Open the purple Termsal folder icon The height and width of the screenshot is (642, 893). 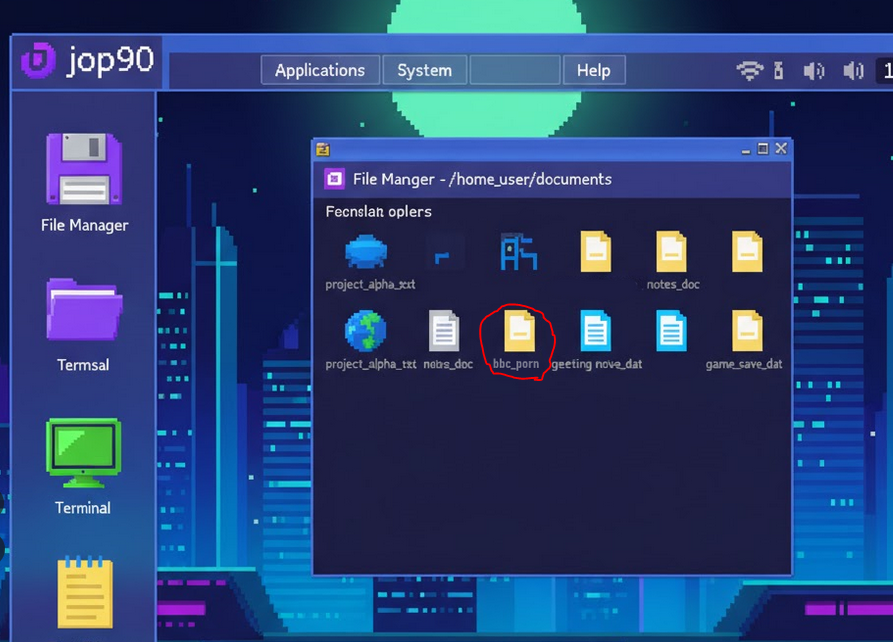pos(84,309)
